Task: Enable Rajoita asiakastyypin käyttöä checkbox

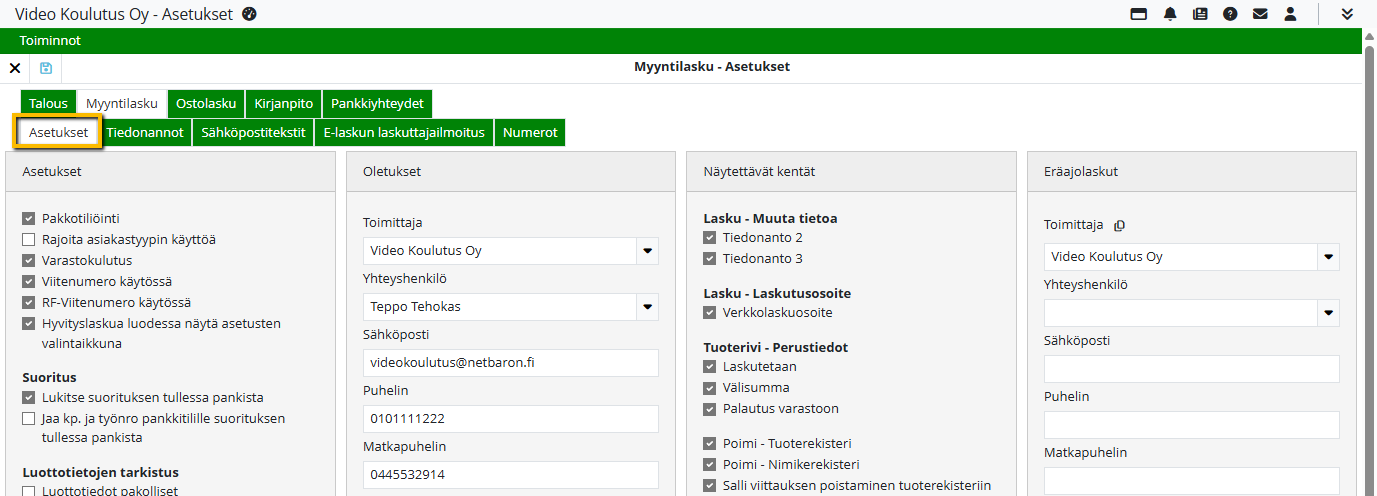Action: pos(28,239)
